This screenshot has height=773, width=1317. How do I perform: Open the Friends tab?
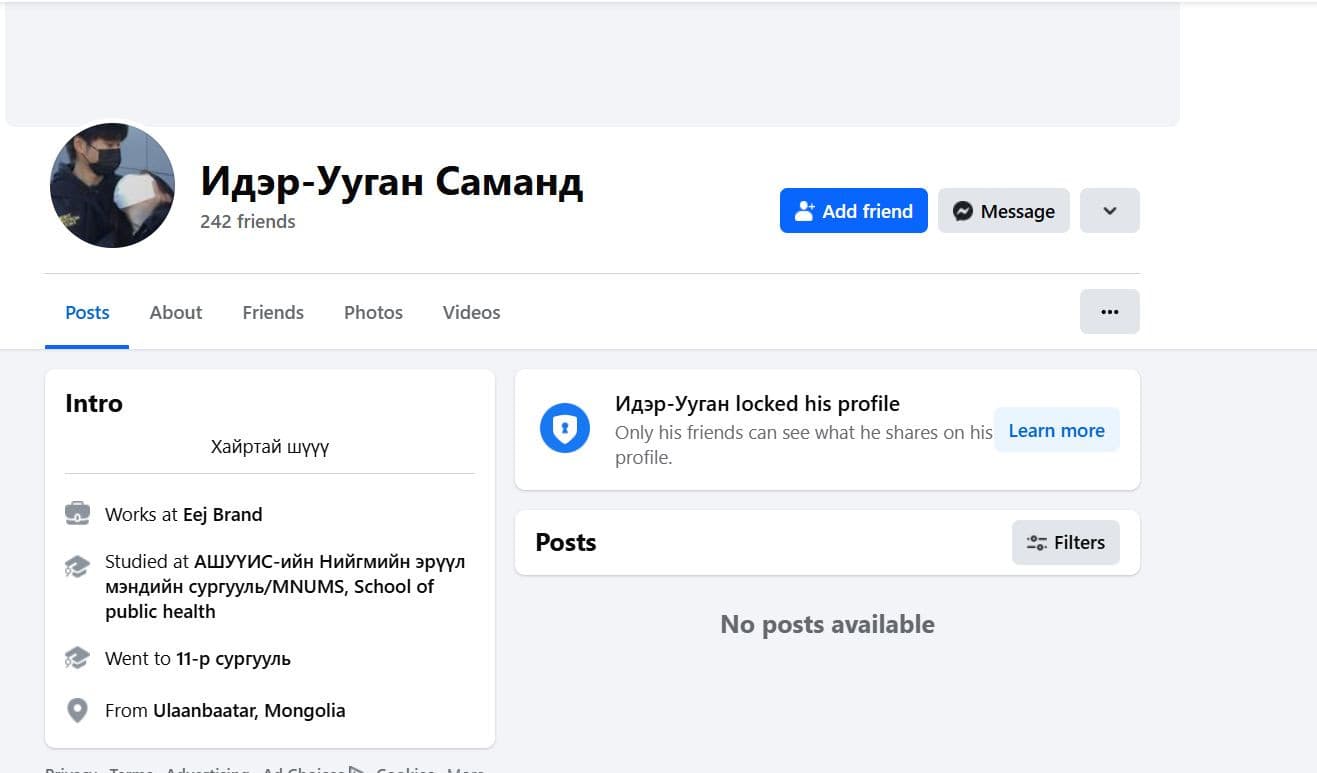coord(273,312)
